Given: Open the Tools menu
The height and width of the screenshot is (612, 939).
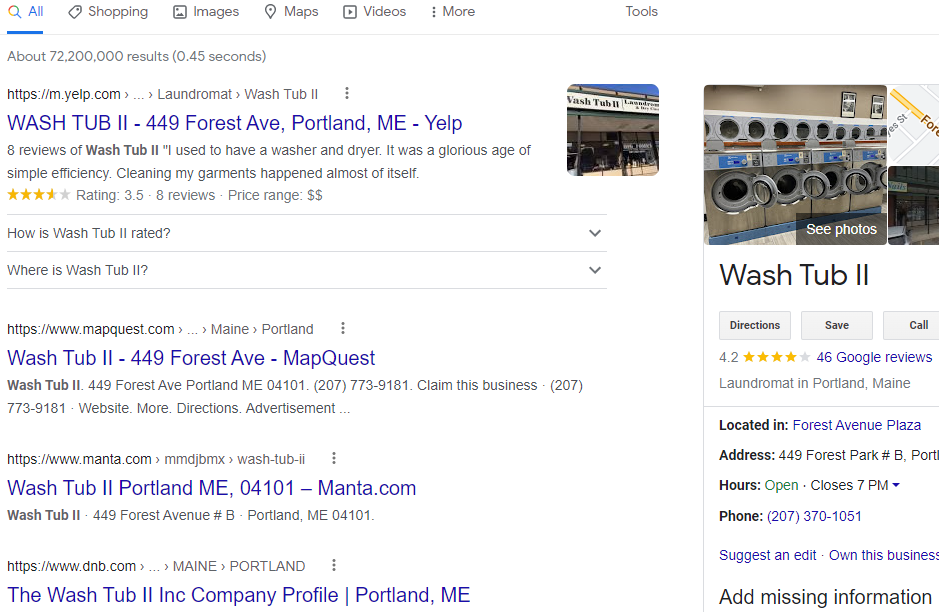Looking at the screenshot, I should [x=641, y=12].
